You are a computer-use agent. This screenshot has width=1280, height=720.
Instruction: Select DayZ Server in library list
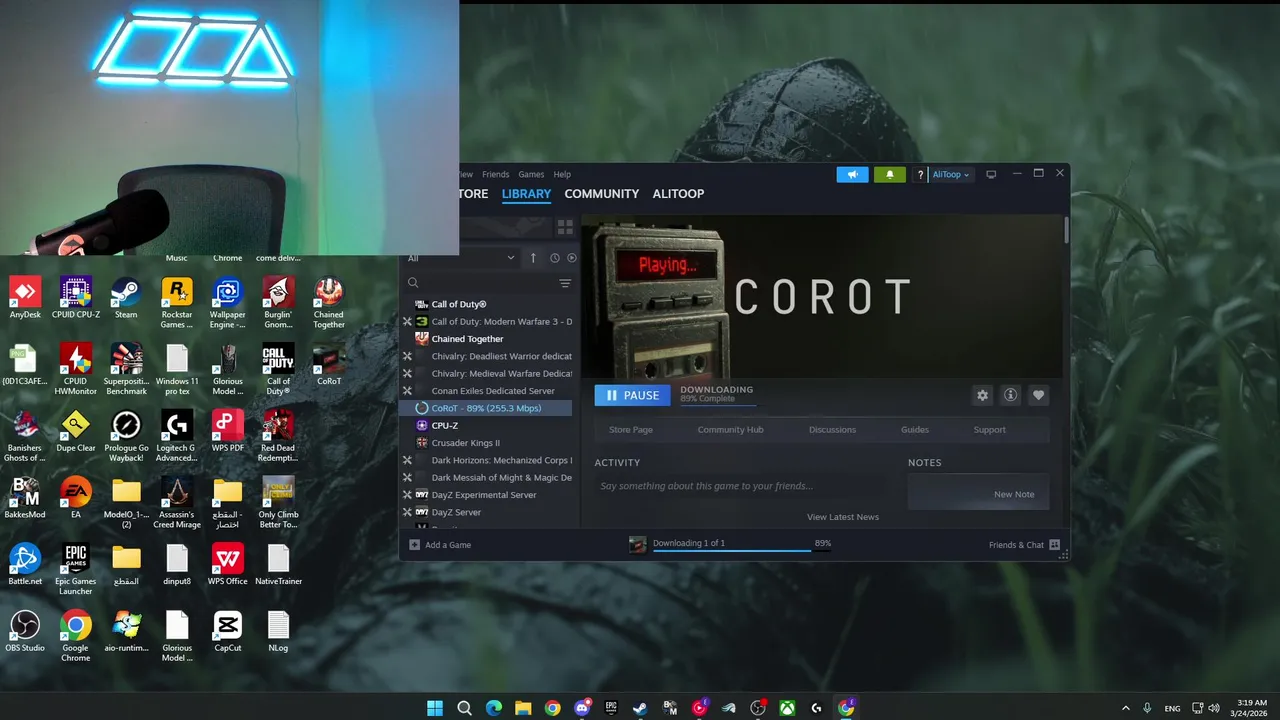(487, 512)
